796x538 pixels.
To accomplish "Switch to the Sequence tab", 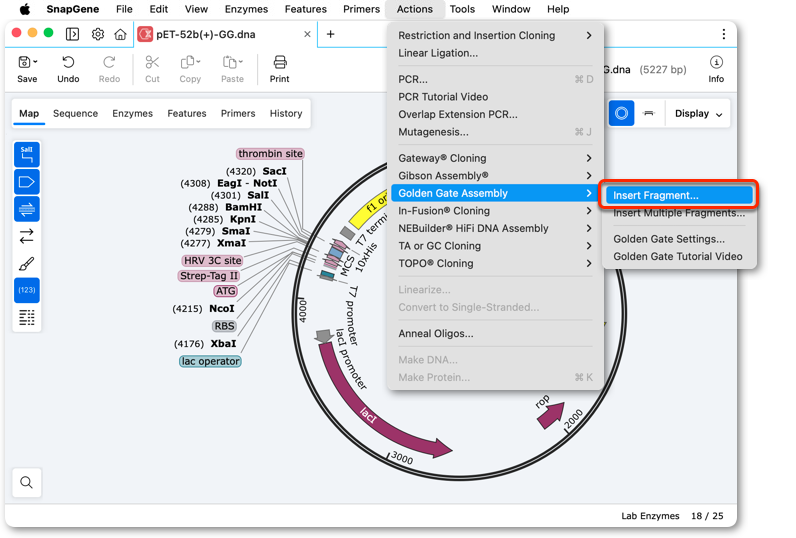I will point(75,114).
